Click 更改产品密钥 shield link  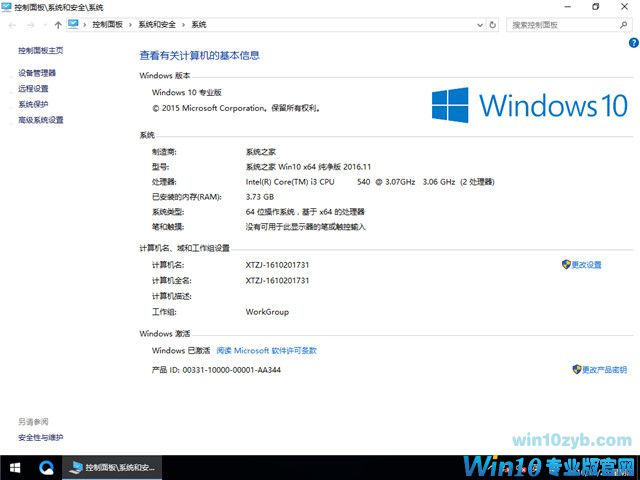click(600, 369)
